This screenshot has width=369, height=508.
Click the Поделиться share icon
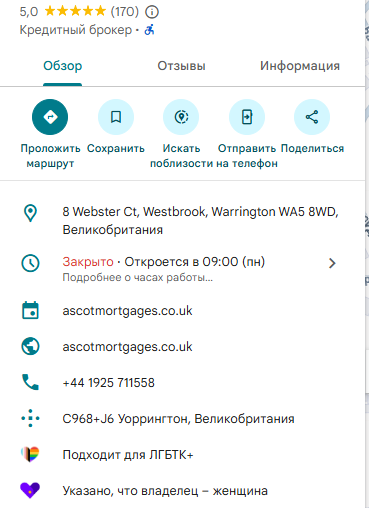click(x=312, y=117)
